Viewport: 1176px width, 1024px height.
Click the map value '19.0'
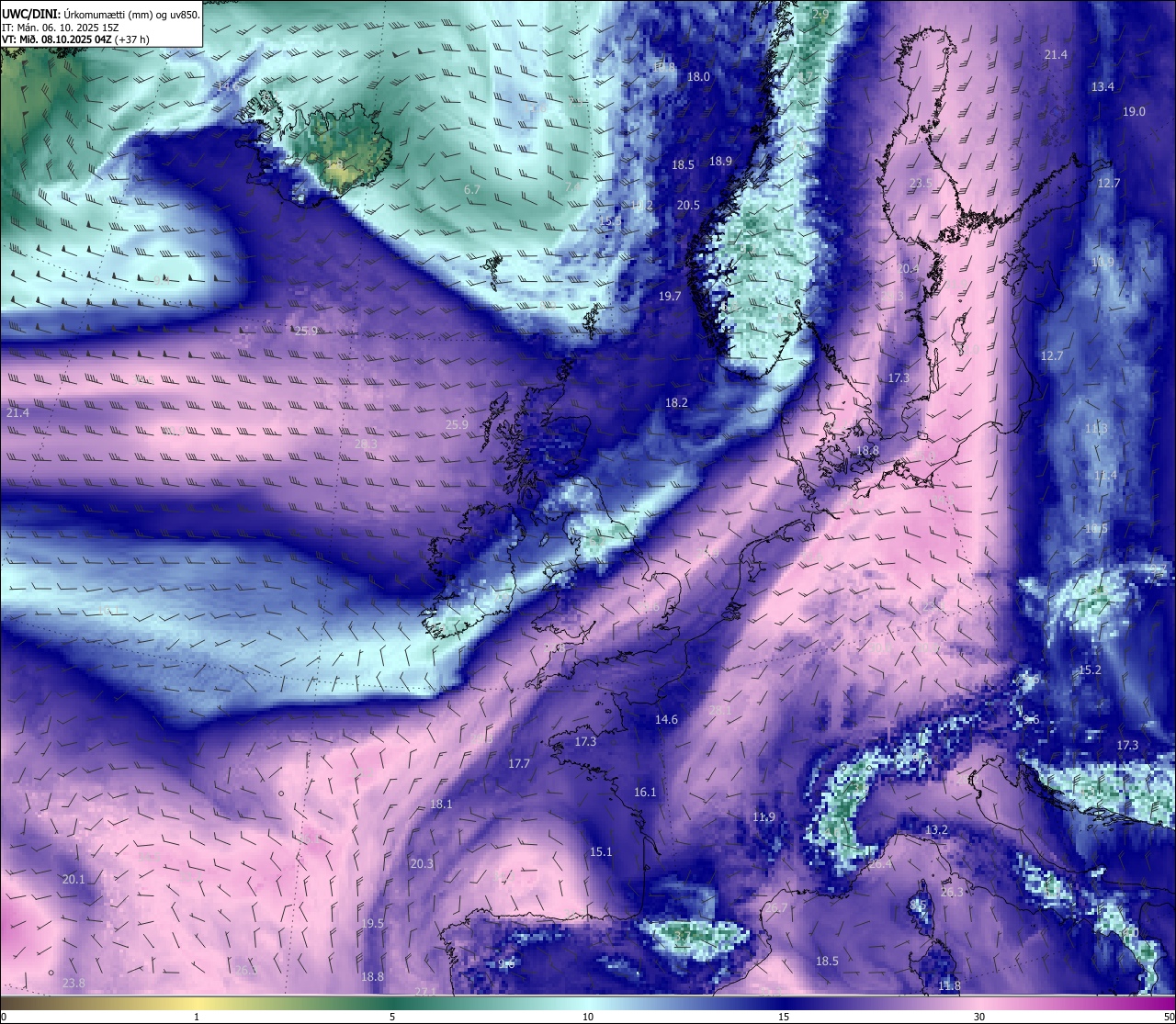click(x=1134, y=111)
